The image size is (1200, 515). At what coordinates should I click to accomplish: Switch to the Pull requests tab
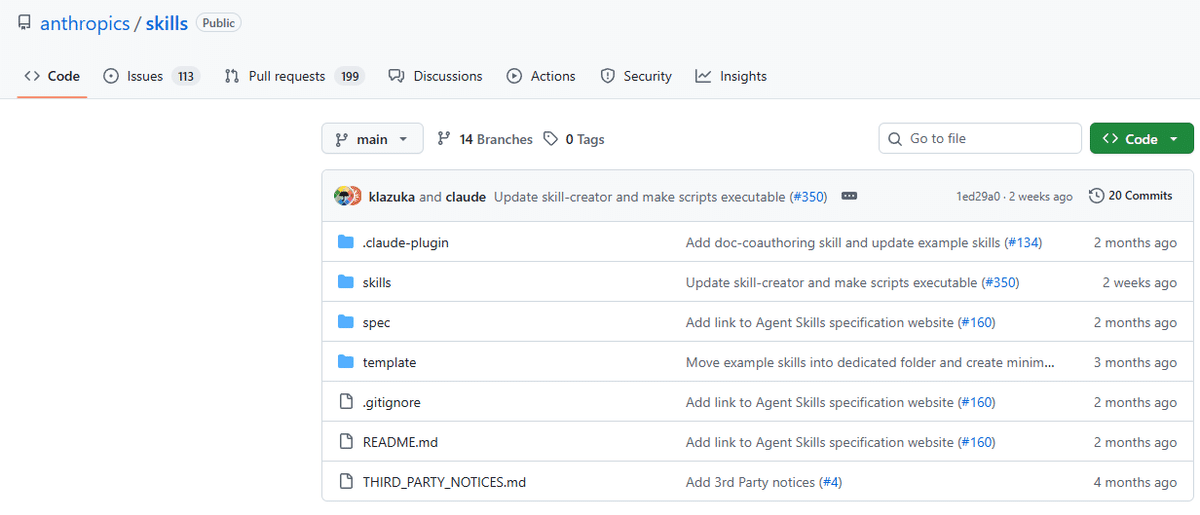tap(294, 76)
